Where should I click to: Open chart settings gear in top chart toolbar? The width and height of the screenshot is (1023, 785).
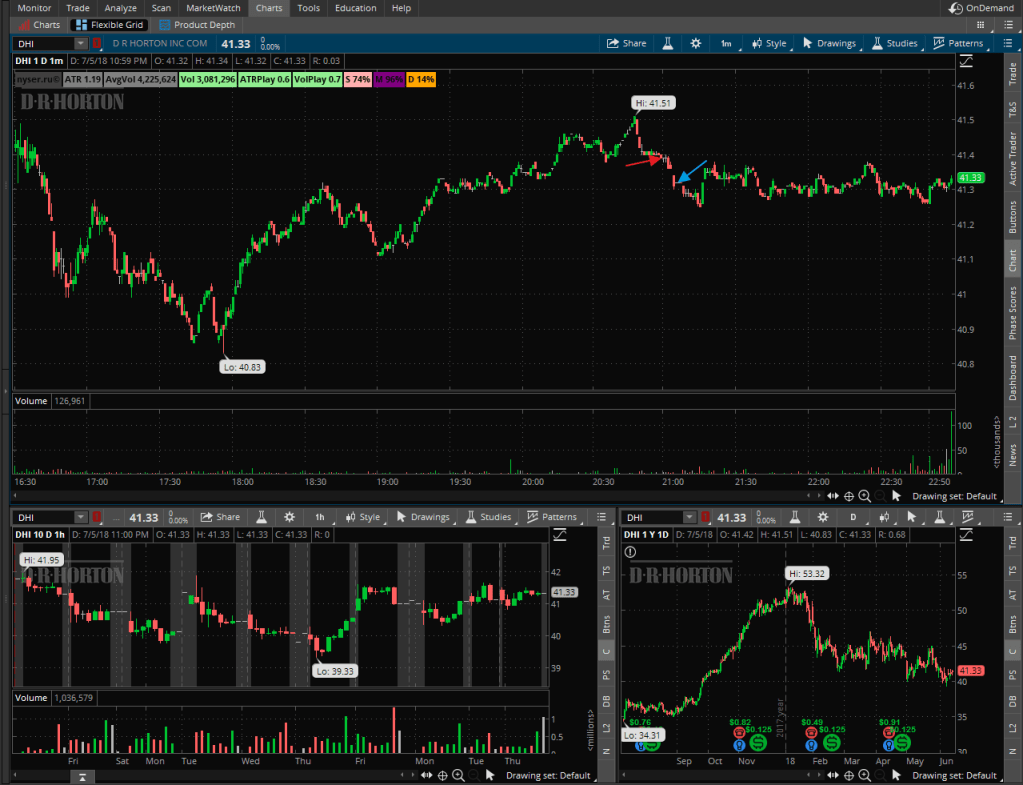coord(696,43)
